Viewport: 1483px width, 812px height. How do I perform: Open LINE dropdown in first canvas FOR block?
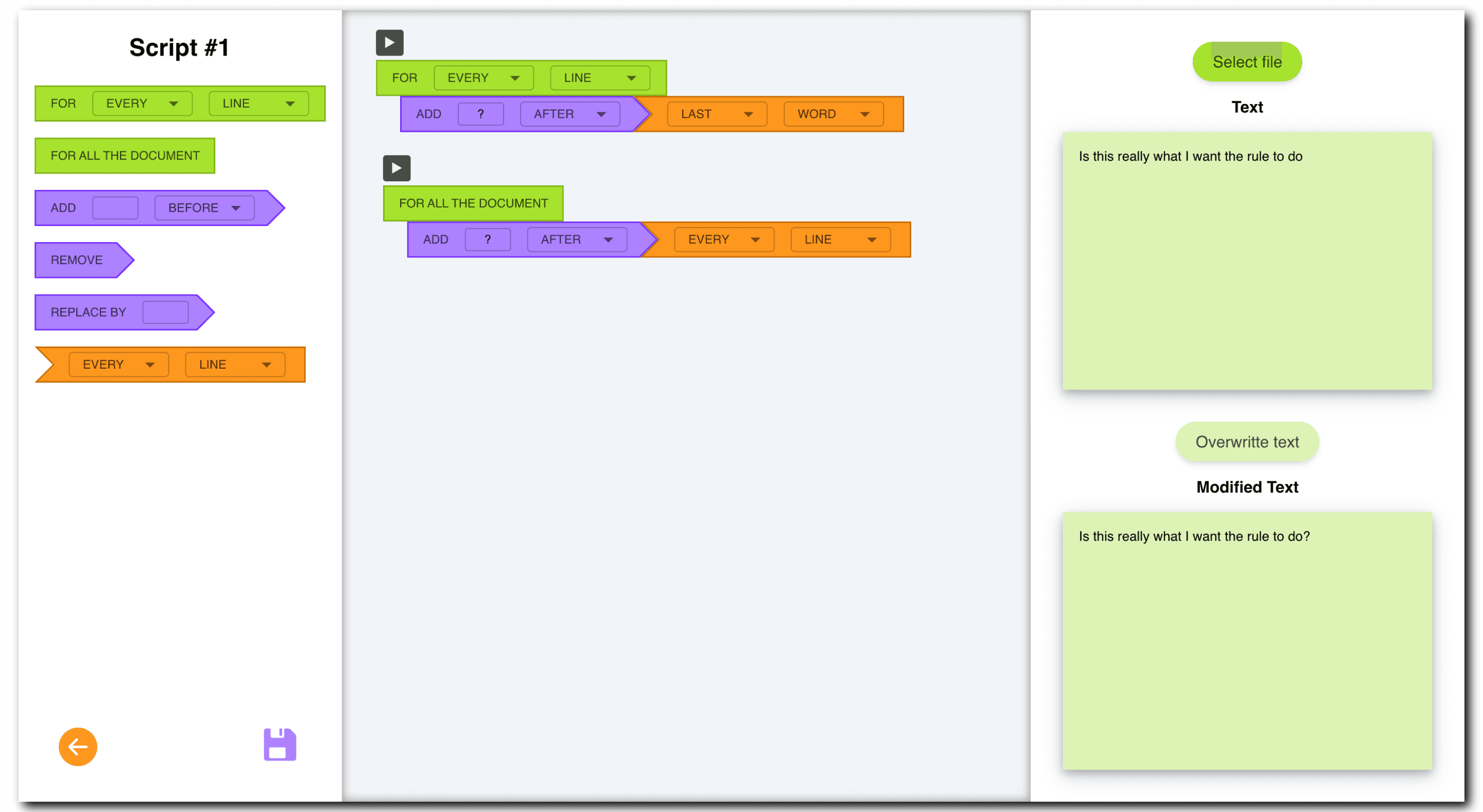[600, 78]
